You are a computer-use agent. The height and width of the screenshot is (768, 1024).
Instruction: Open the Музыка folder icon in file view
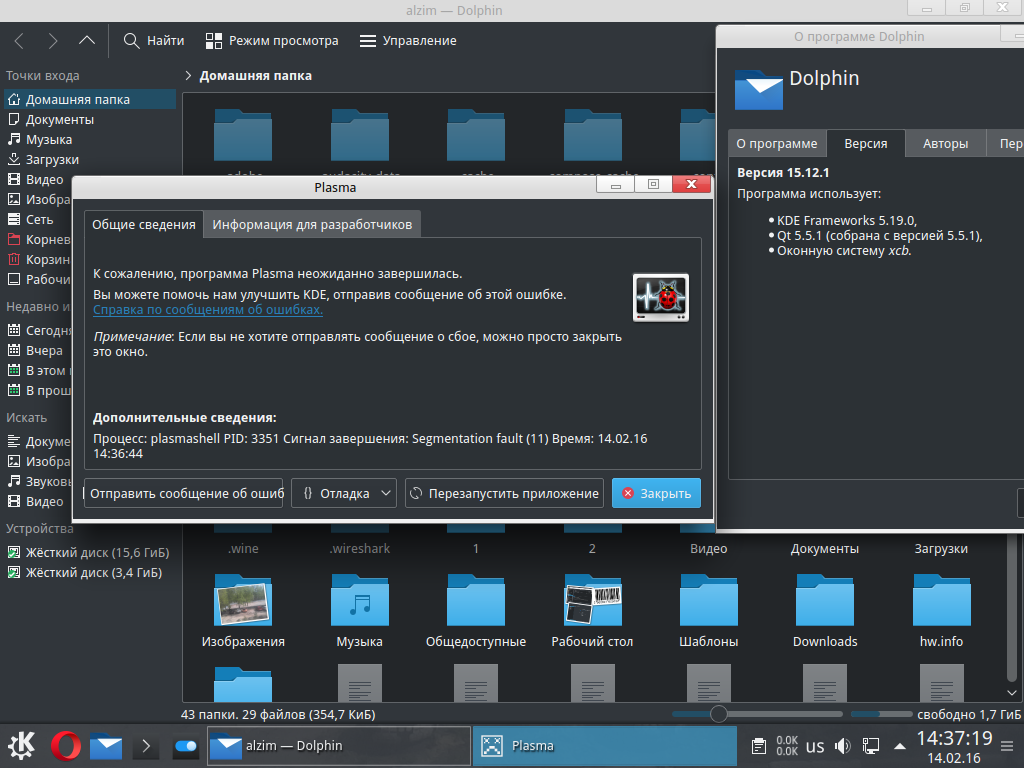click(x=359, y=600)
